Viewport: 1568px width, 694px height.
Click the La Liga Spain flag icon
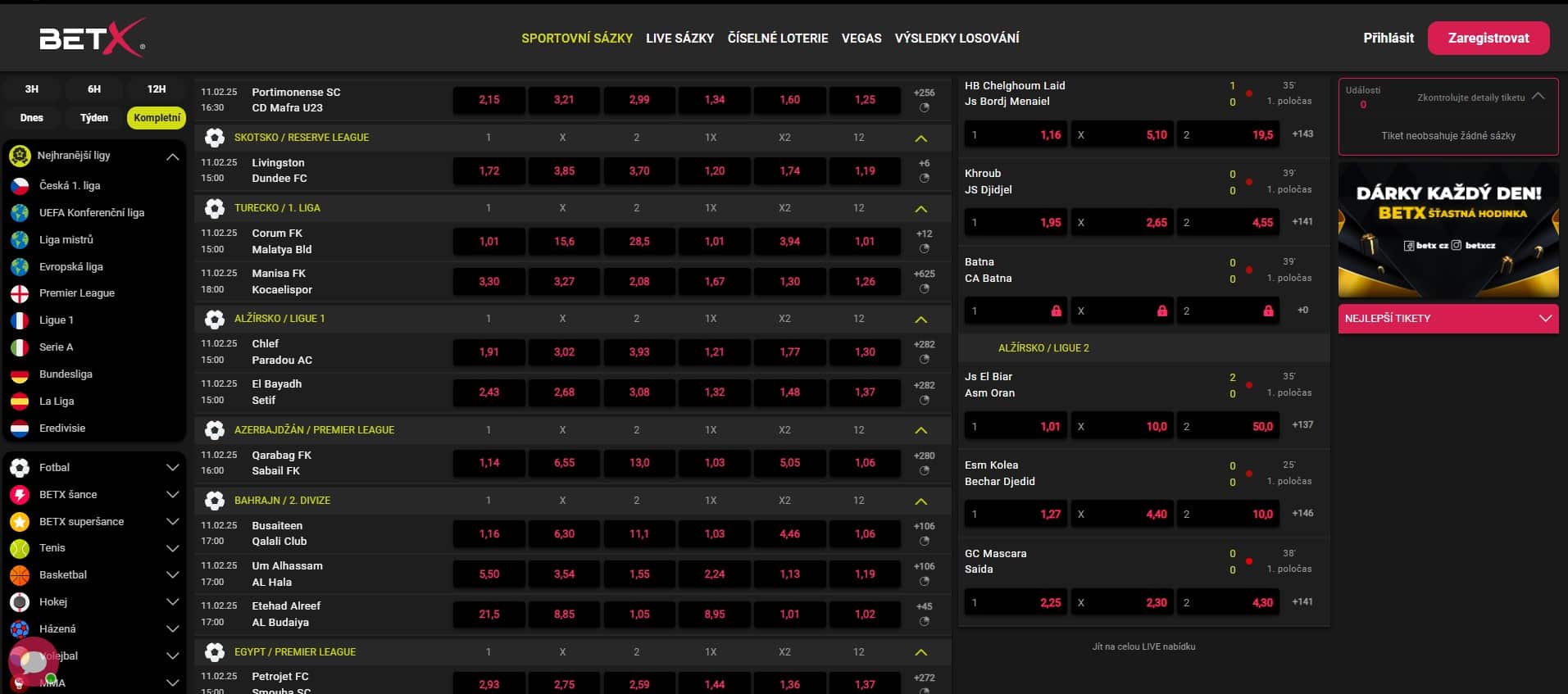(20, 401)
